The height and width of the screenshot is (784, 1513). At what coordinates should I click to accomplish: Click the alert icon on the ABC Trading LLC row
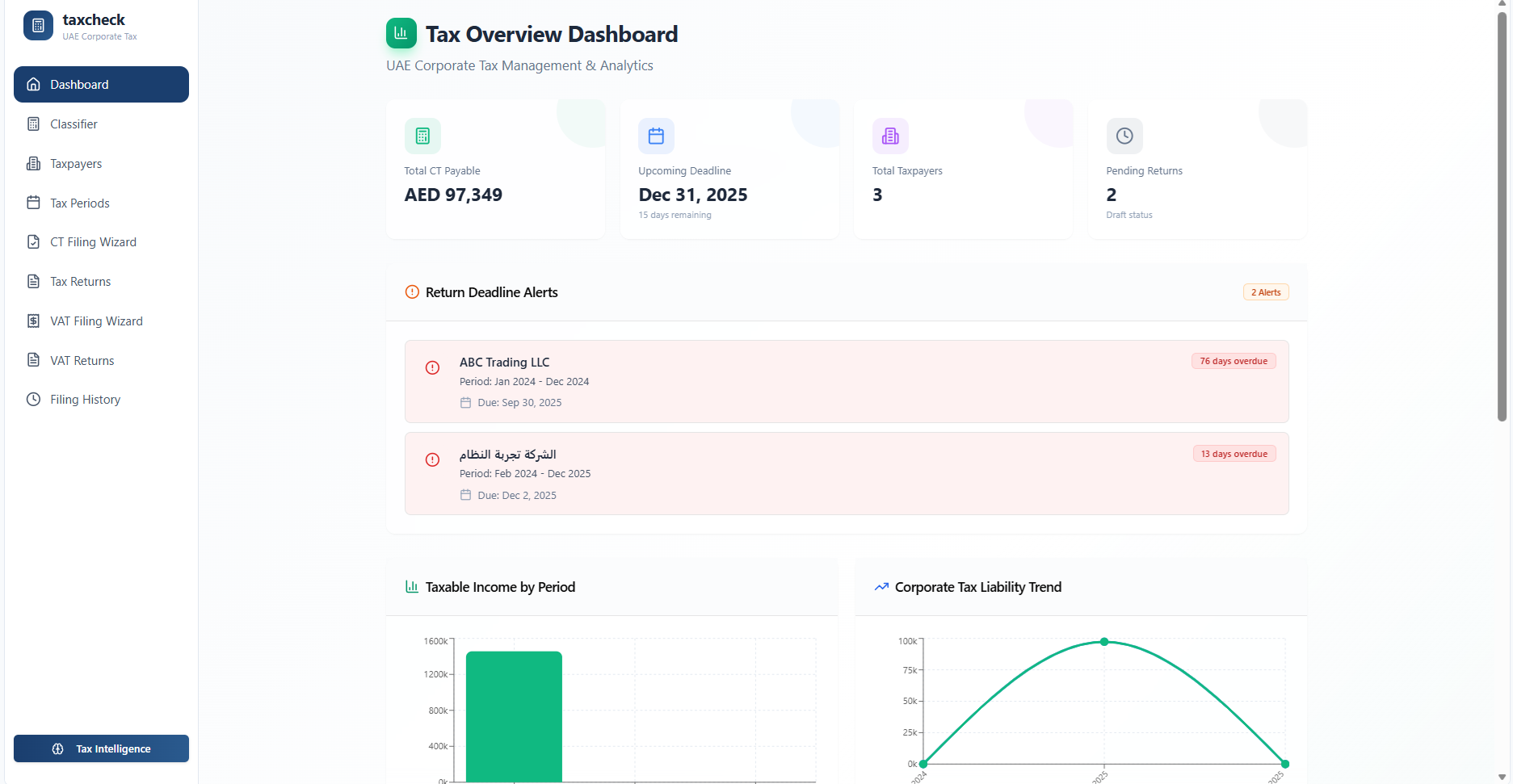[x=432, y=367]
